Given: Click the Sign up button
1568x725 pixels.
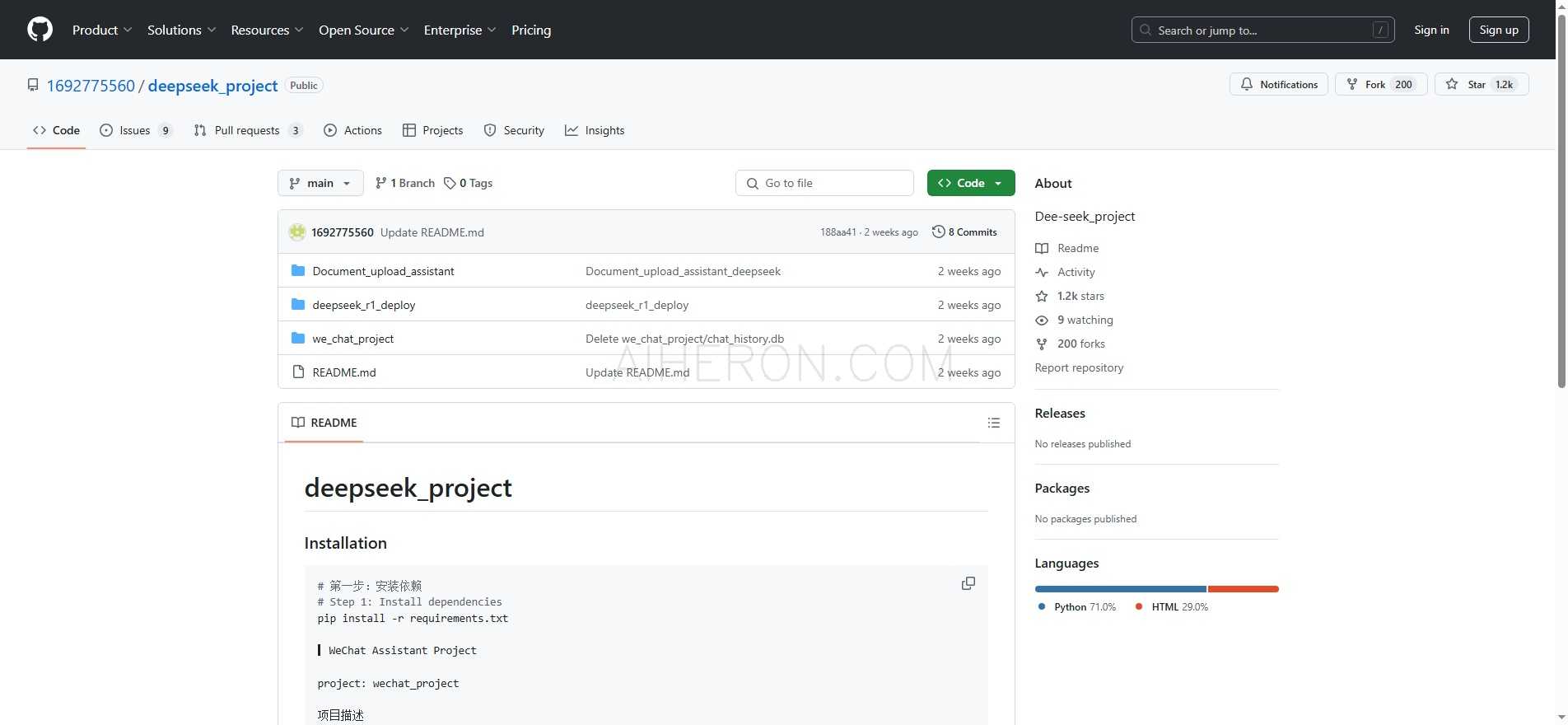Looking at the screenshot, I should click(x=1498, y=30).
